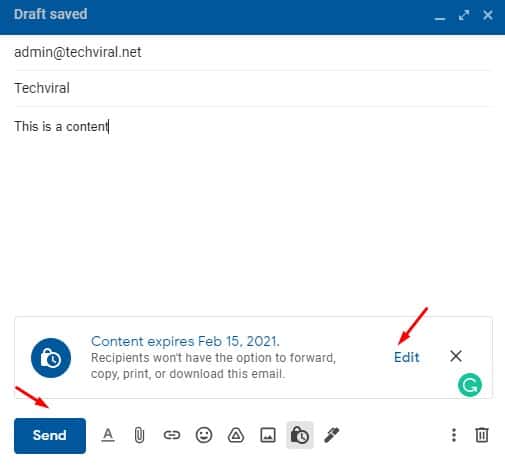This screenshot has width=505, height=467.
Task: Toggle confidential mode lock-clock icon
Action: [300, 435]
